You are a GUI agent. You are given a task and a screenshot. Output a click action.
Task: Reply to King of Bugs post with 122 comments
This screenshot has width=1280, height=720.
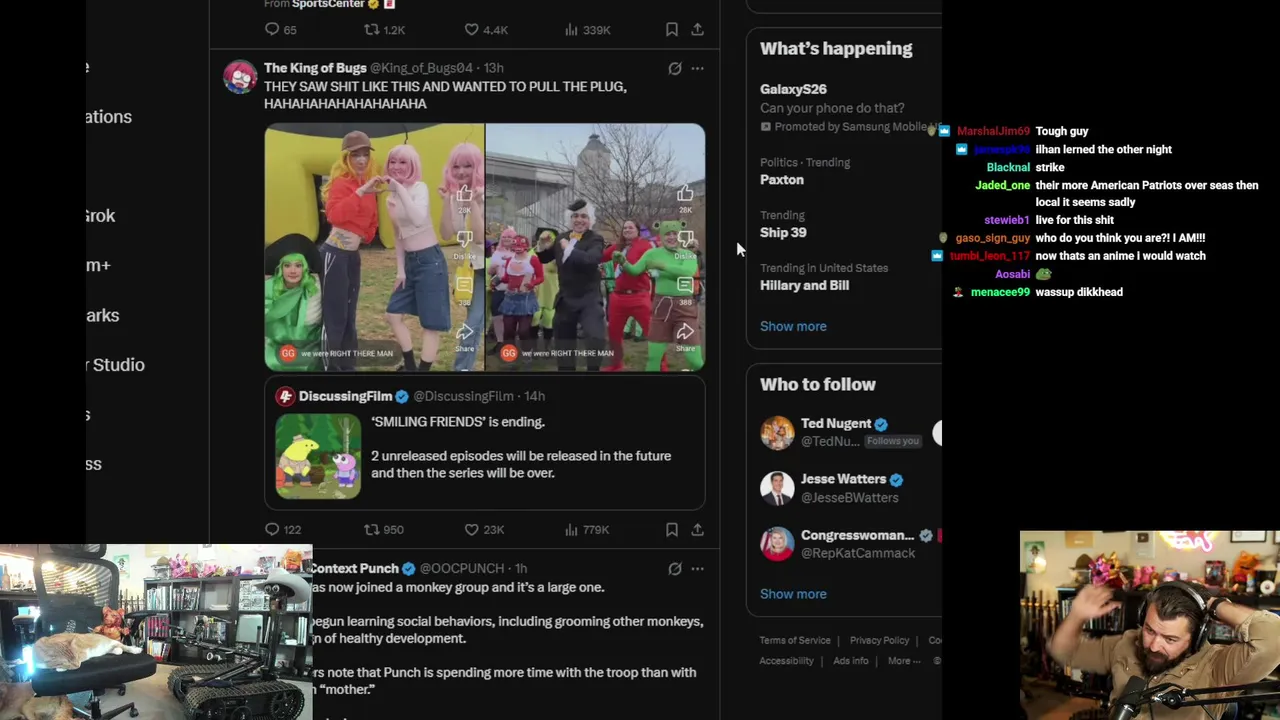282,530
